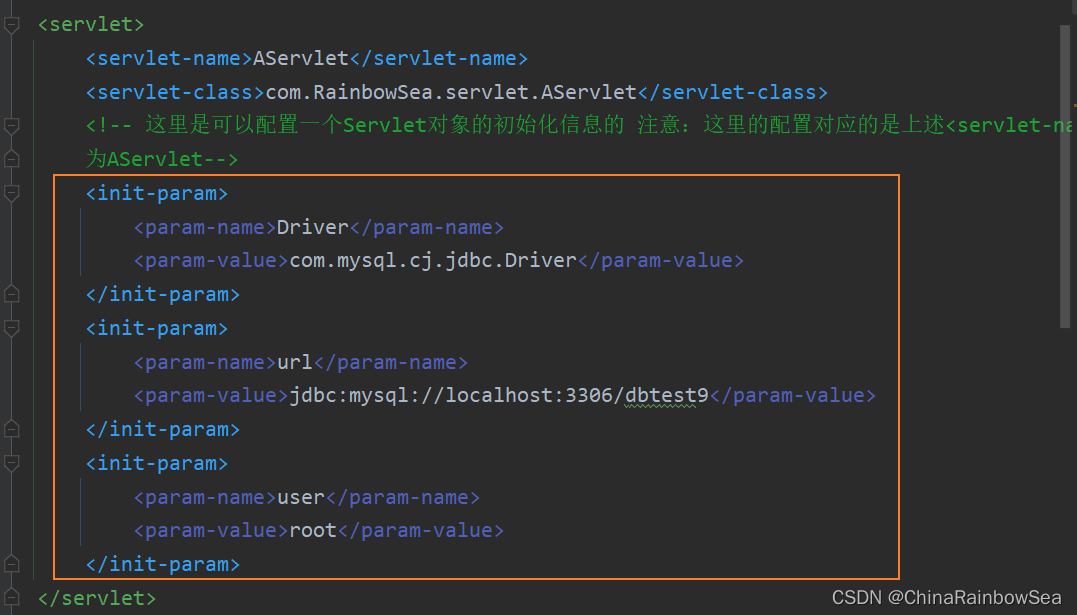Click </param-value> tag after root

tap(421, 530)
